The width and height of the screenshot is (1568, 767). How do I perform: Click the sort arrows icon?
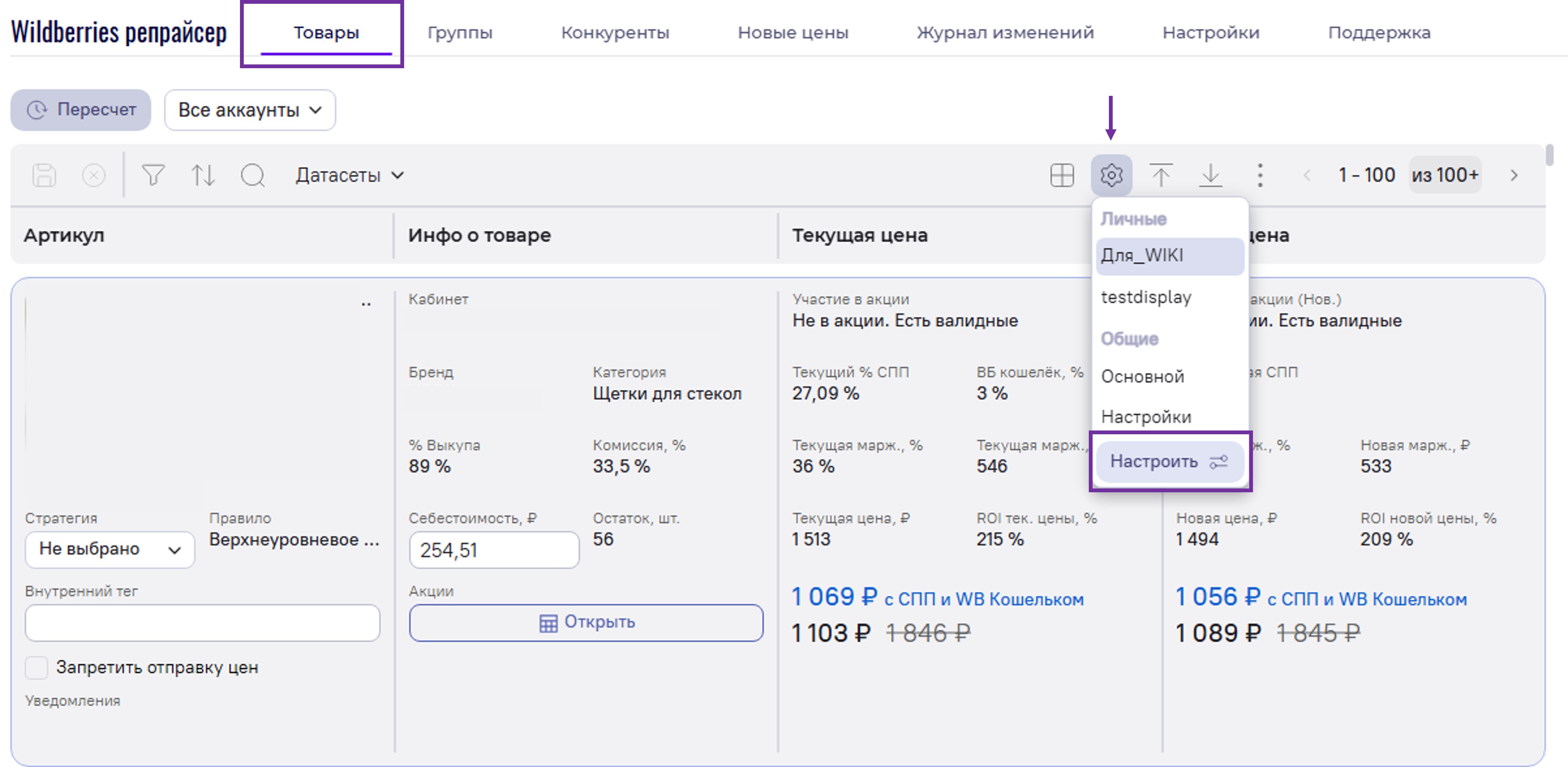tap(203, 175)
